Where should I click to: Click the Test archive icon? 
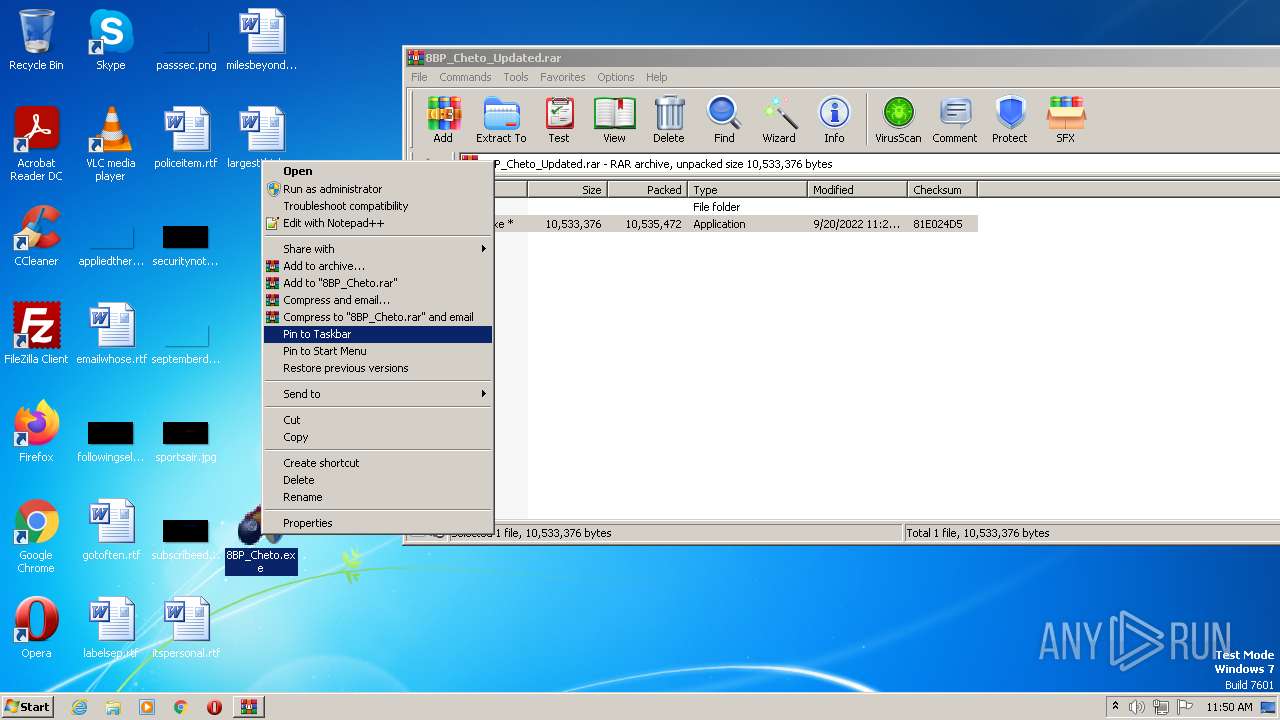click(559, 120)
